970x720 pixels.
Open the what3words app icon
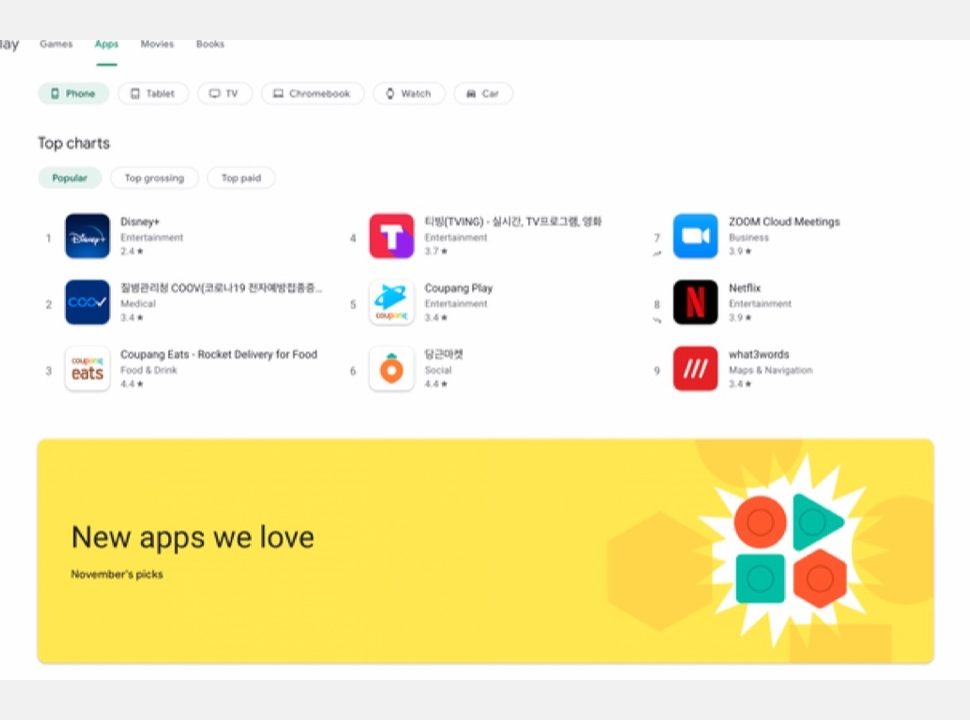tap(695, 369)
